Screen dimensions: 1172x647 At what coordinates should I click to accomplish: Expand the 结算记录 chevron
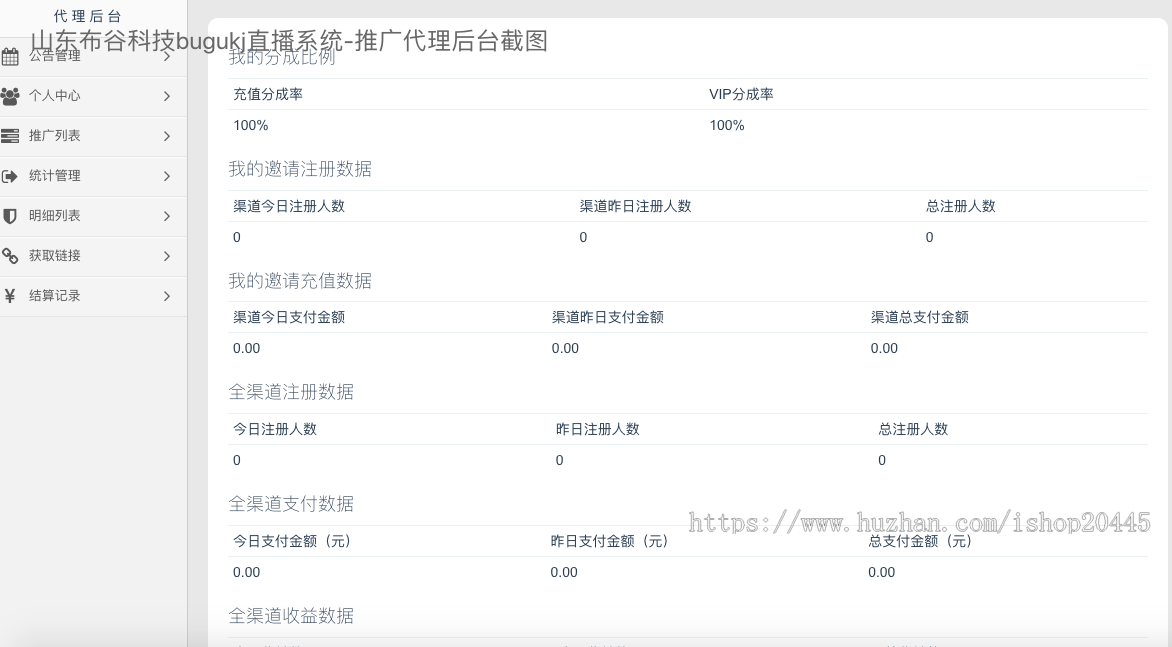tap(167, 297)
